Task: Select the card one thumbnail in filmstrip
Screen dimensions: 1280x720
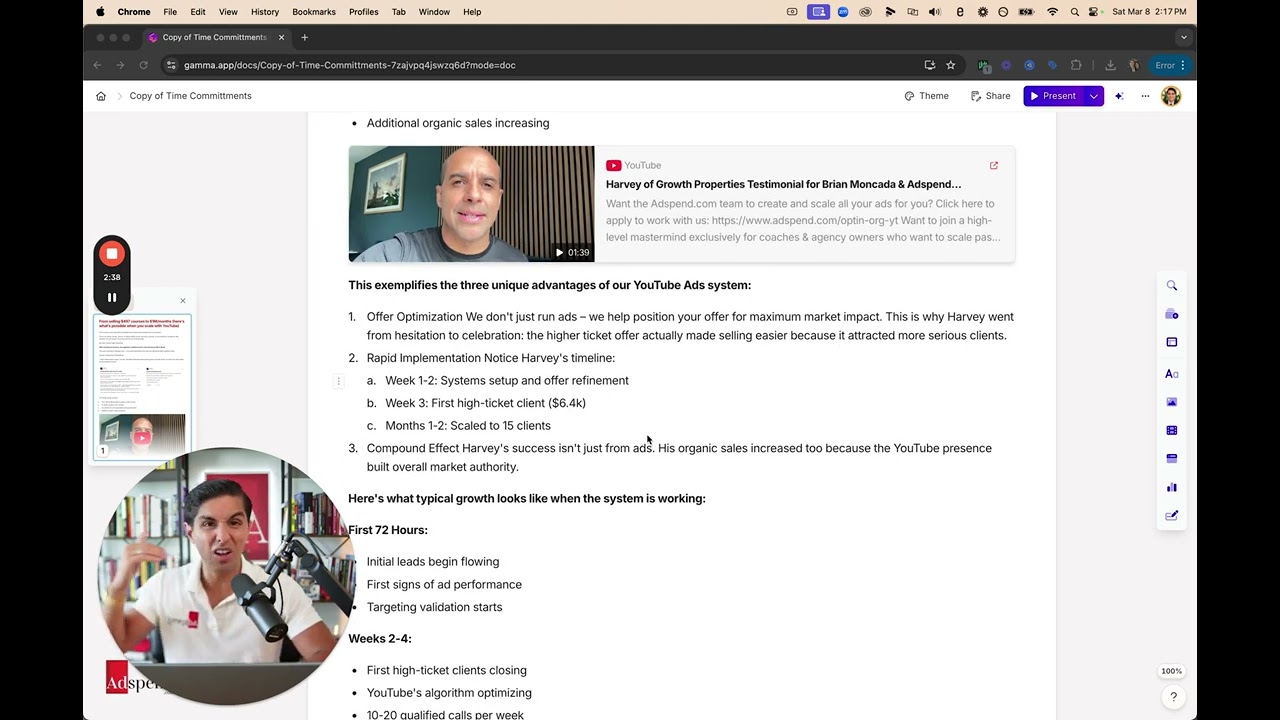Action: pos(142,386)
